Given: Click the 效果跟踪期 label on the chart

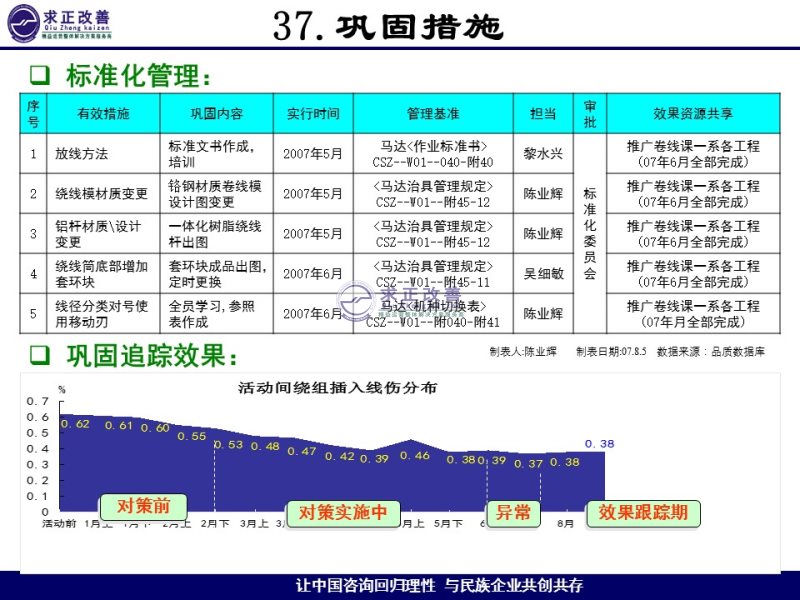Looking at the screenshot, I should [x=643, y=513].
